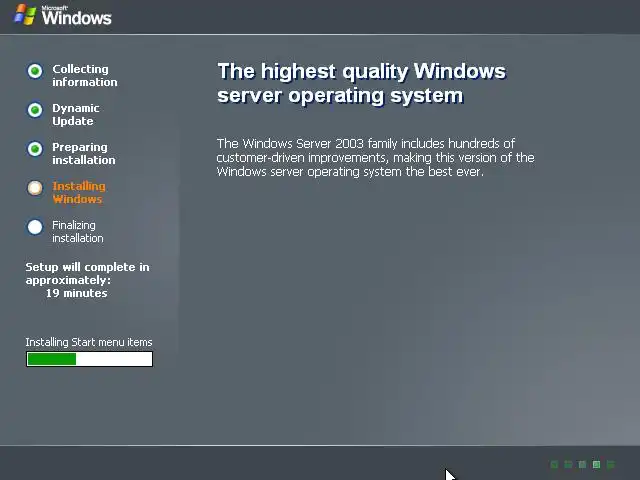Click the Microsoft Windows wordmark in header
Image resolution: width=640 pixels, height=480 pixels.
tap(76, 16)
